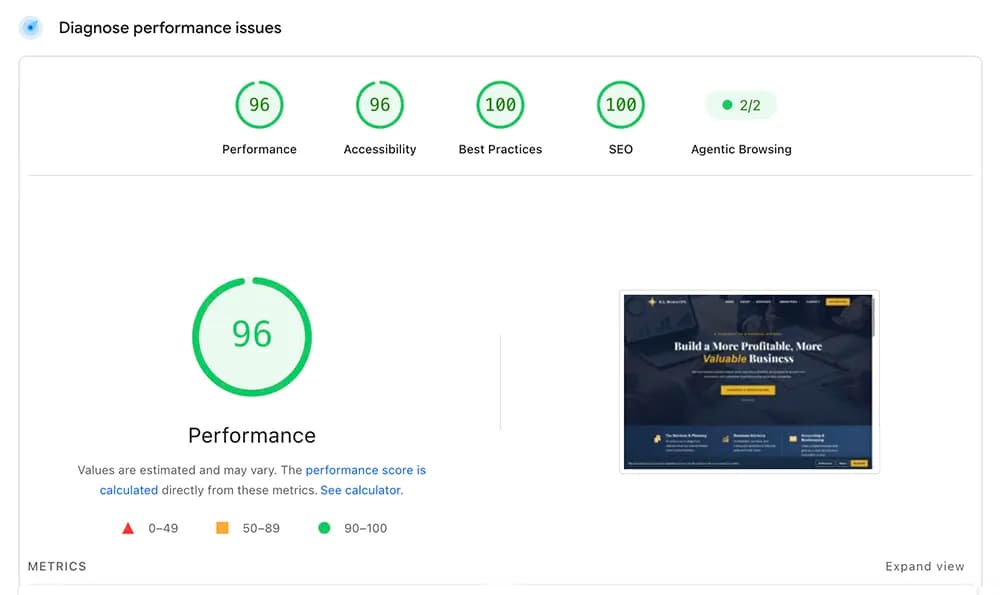Click the Expand view toggle
This screenshot has width=1000, height=595.
(x=924, y=566)
